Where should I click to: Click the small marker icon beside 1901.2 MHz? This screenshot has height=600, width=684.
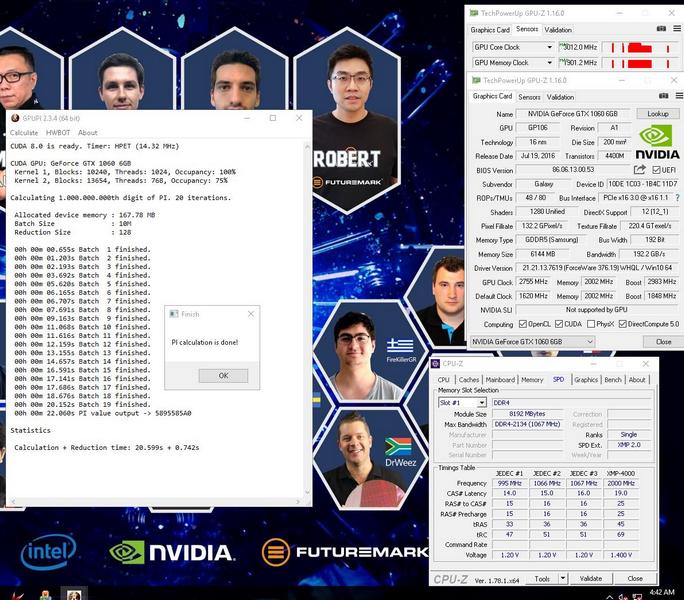(x=561, y=61)
